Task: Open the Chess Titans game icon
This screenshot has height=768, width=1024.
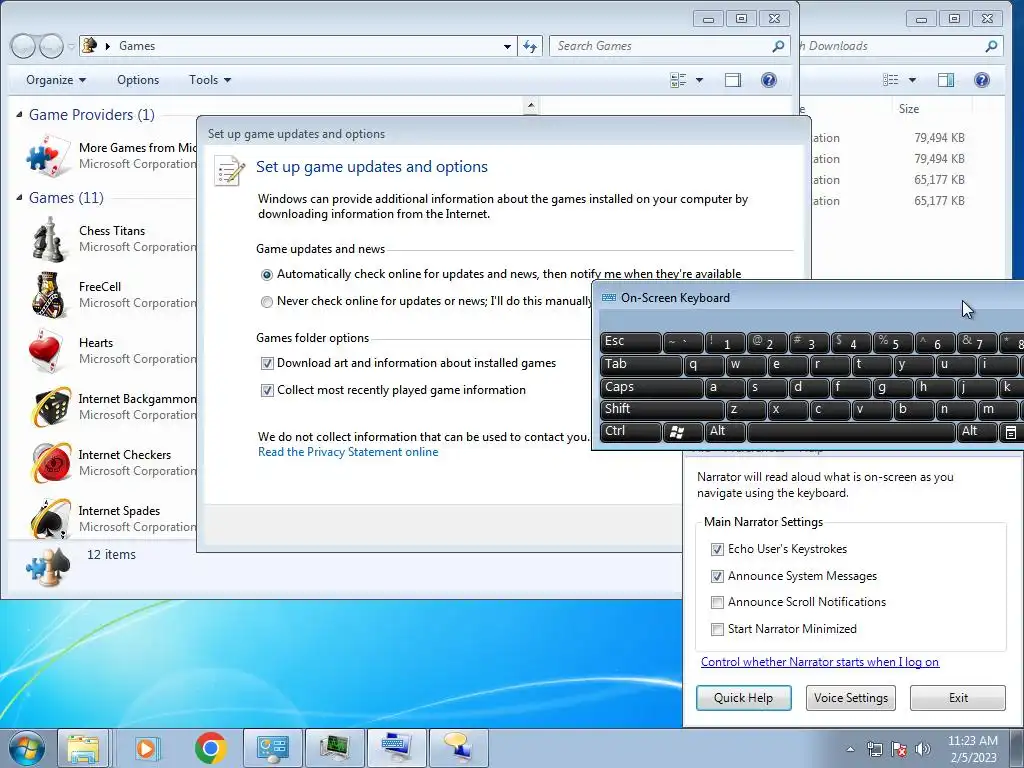Action: (49, 240)
